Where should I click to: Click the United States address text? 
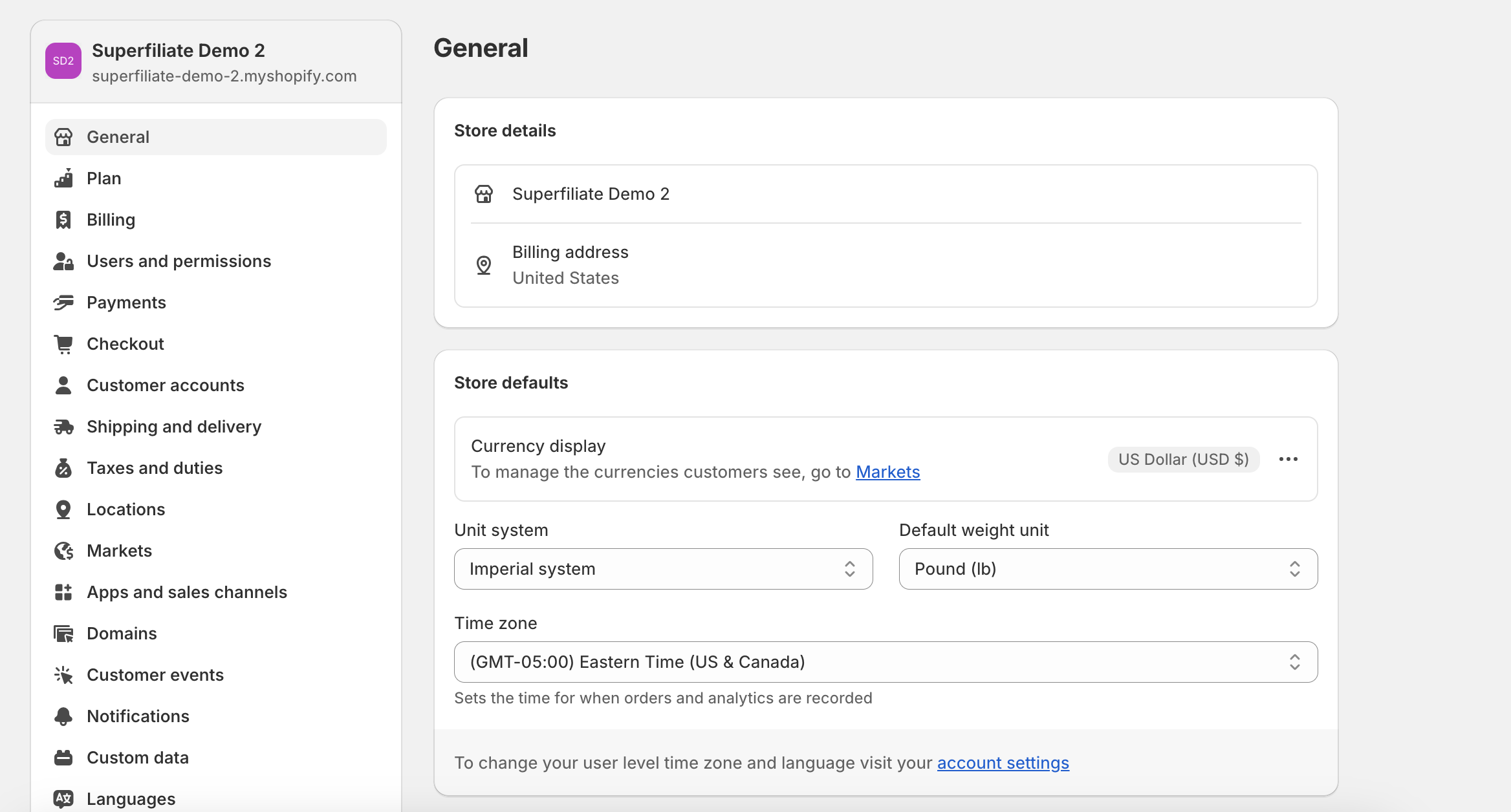pyautogui.click(x=565, y=278)
